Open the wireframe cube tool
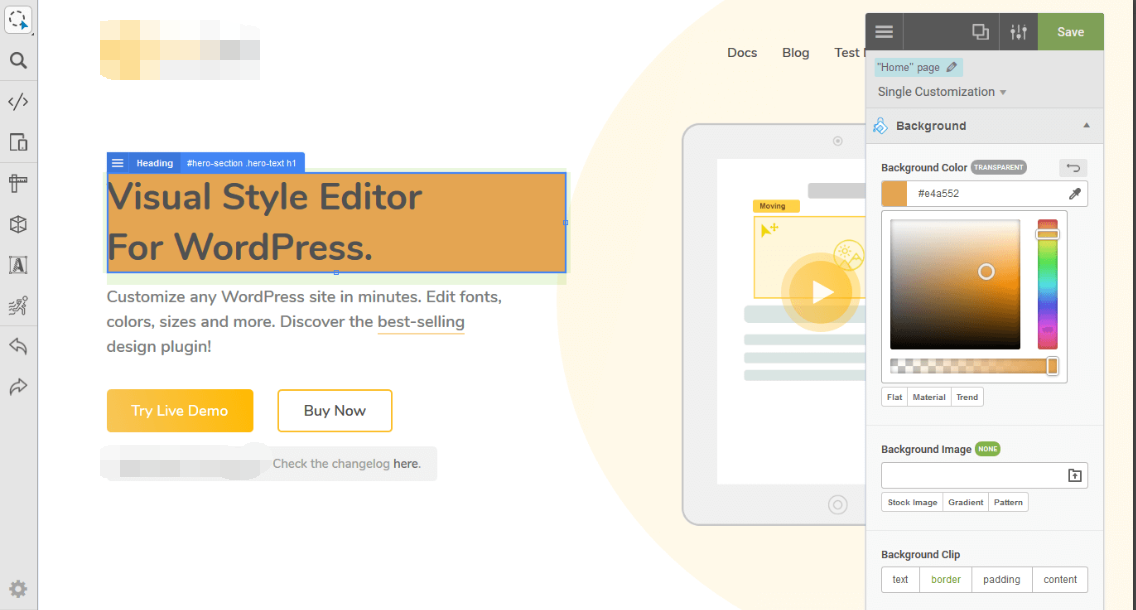1136x610 pixels. pos(18,224)
